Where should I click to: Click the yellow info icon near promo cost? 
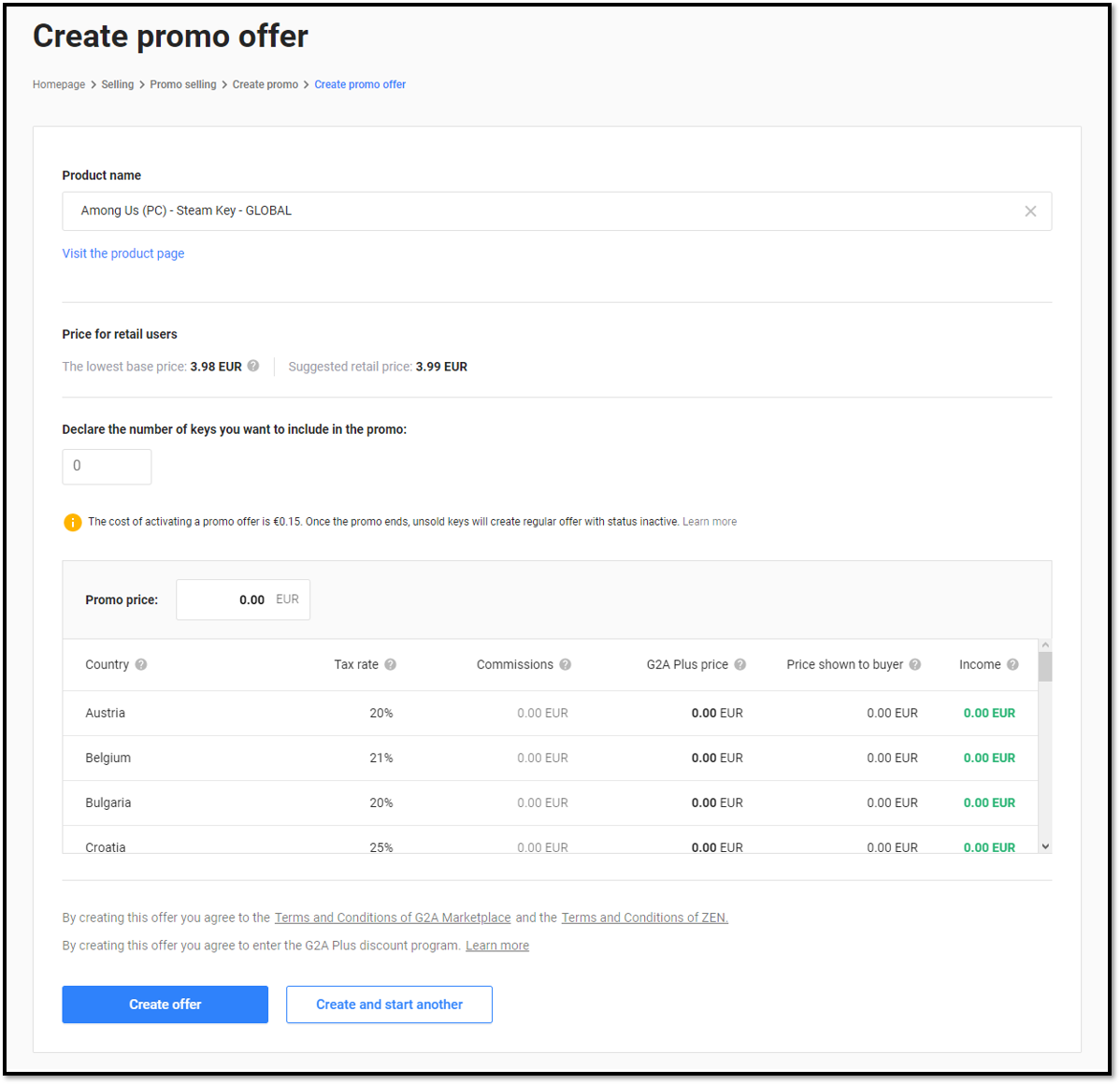click(72, 522)
